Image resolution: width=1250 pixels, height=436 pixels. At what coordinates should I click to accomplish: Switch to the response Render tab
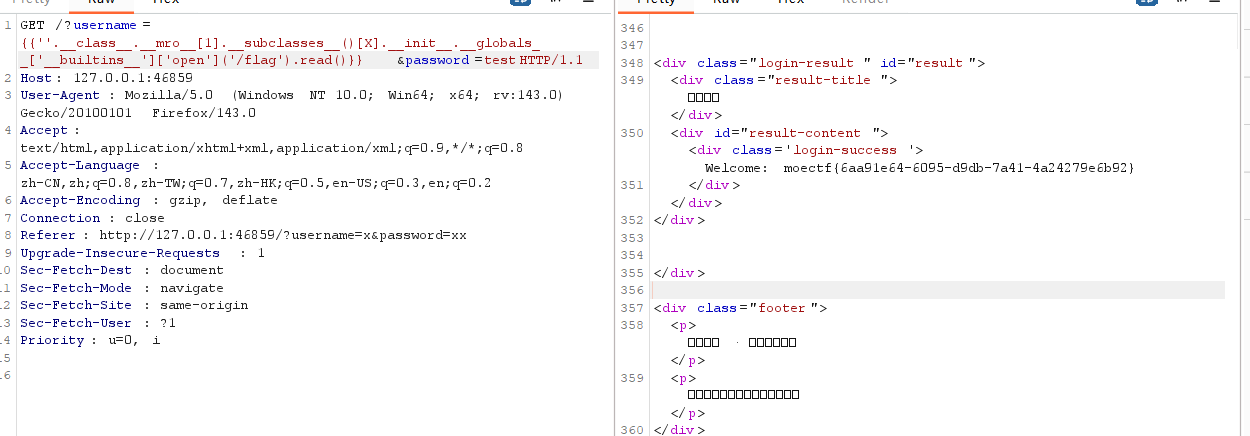click(x=865, y=3)
